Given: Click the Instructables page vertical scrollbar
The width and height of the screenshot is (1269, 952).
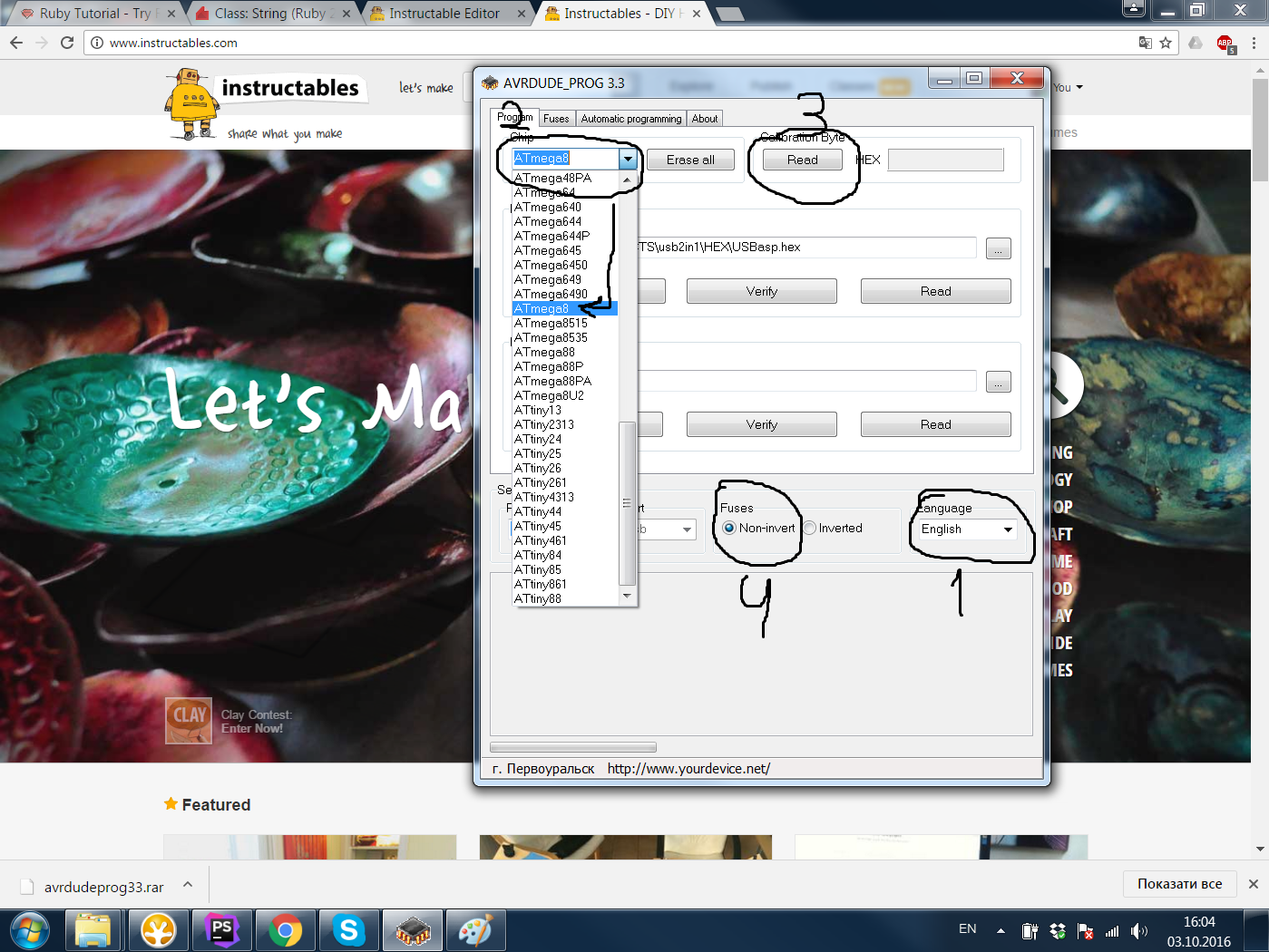Looking at the screenshot, I should click(1260, 129).
